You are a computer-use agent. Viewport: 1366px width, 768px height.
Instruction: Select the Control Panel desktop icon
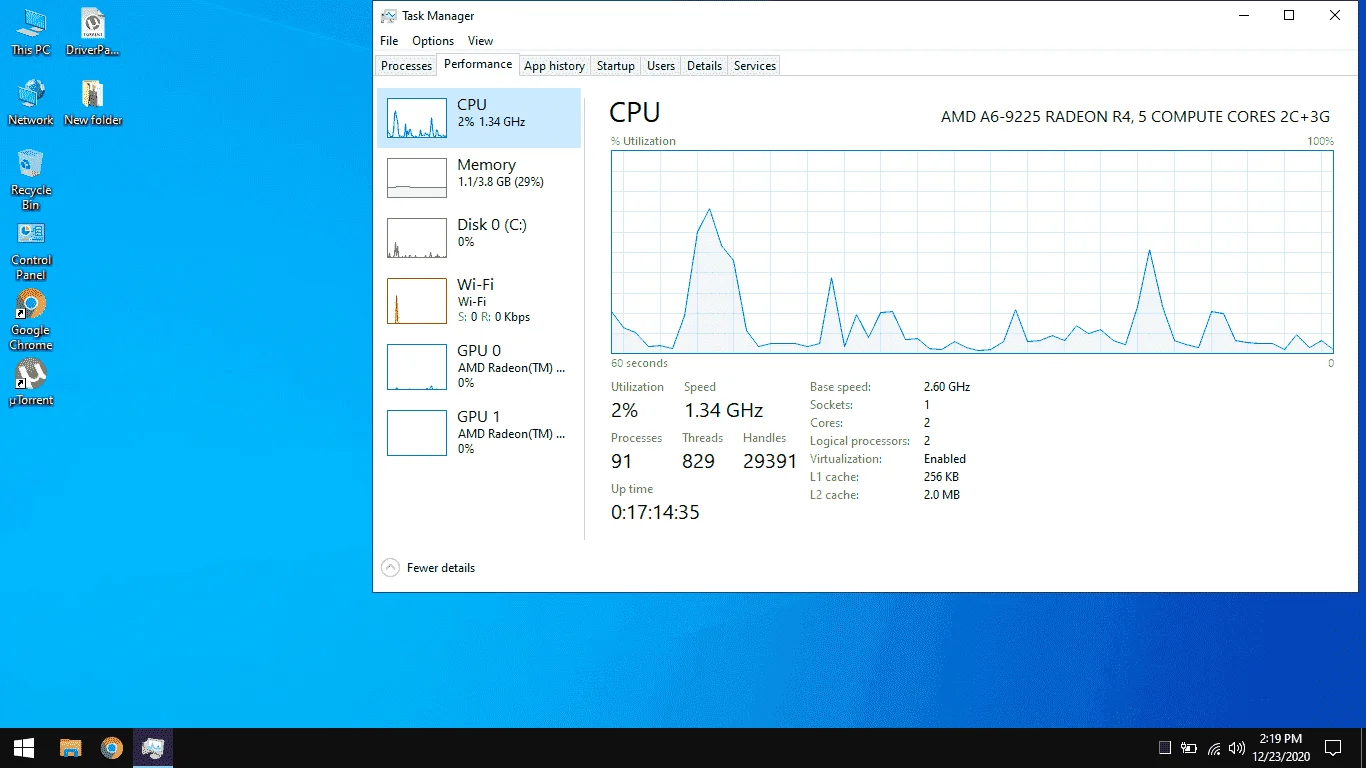(x=31, y=250)
